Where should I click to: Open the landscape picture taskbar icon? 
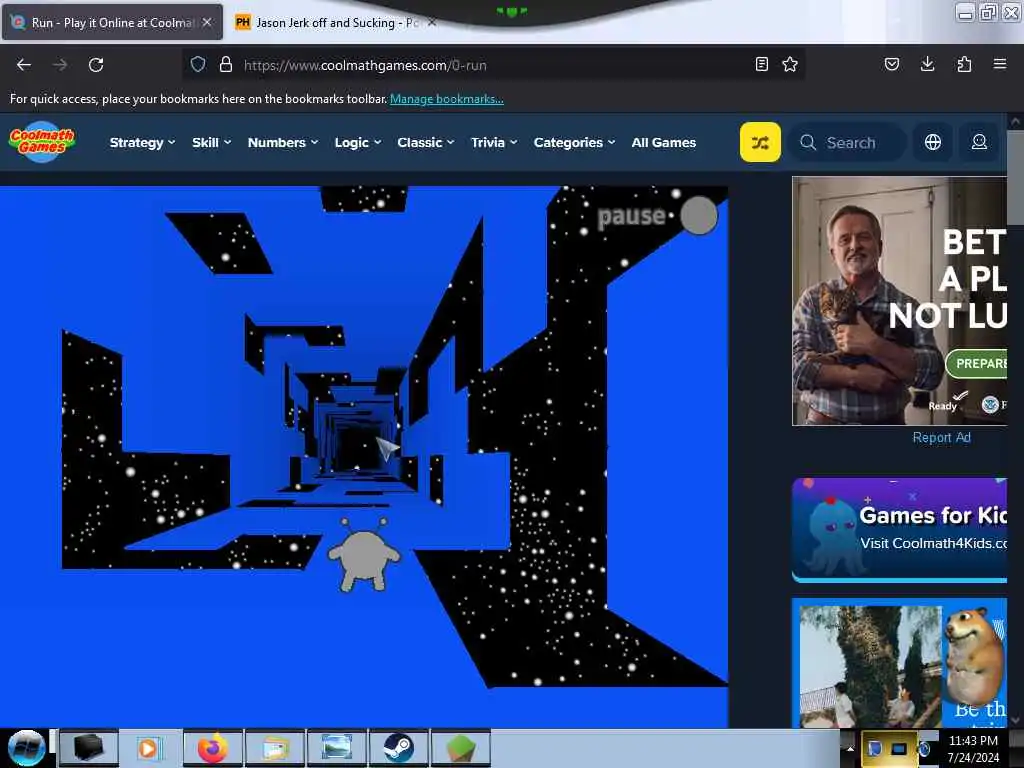tap(336, 748)
